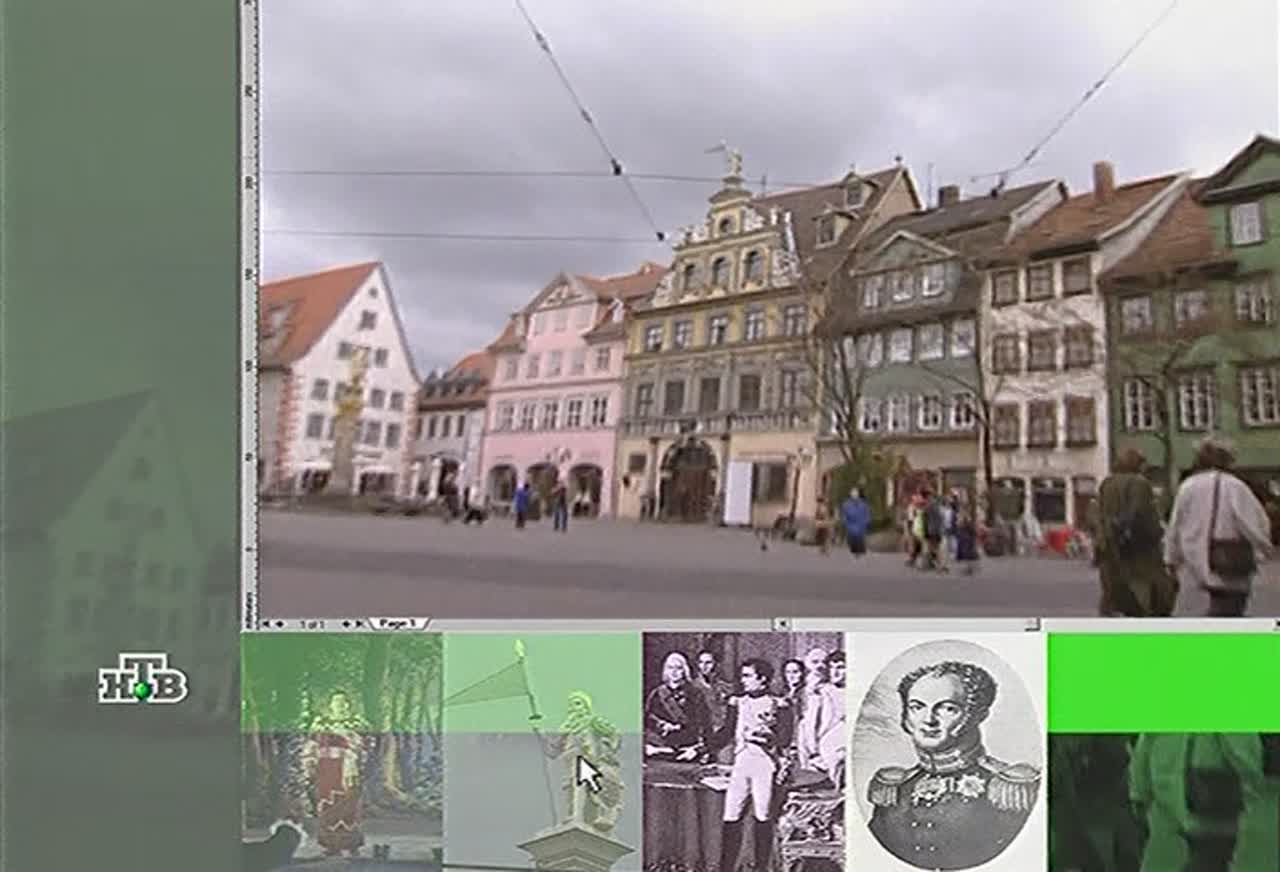Choose the oval officer portrait image
This screenshot has width=1280, height=872.
(x=946, y=750)
